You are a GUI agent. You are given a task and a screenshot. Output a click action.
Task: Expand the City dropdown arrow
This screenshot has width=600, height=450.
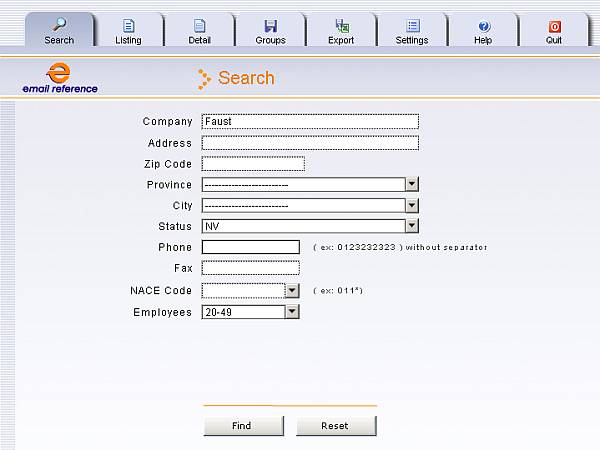(x=412, y=205)
